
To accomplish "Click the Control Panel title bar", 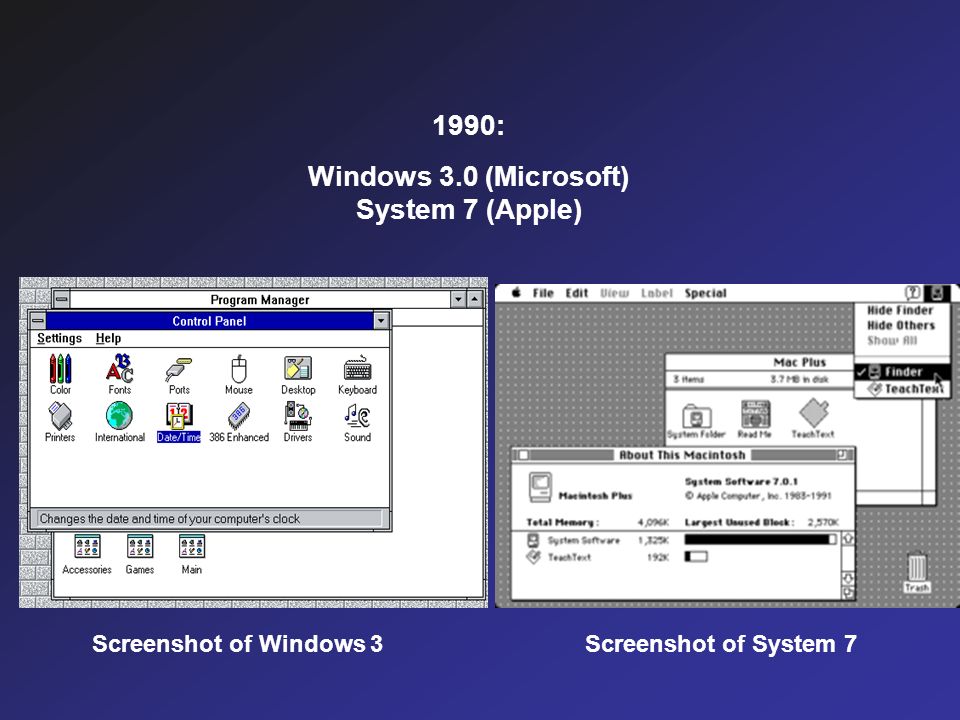I will tap(209, 320).
